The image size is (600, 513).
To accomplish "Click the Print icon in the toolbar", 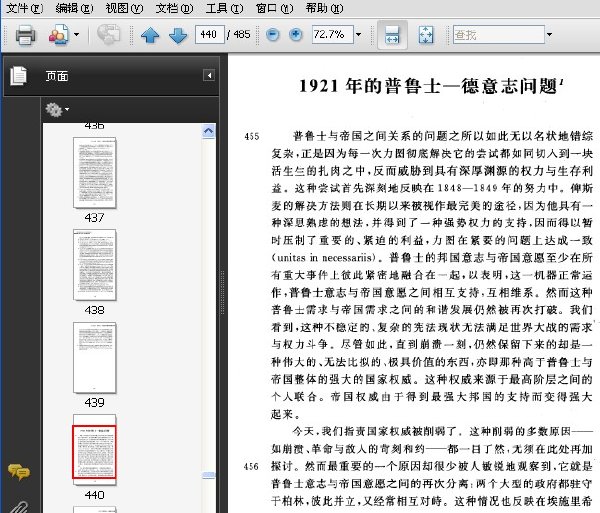I will pos(25,35).
